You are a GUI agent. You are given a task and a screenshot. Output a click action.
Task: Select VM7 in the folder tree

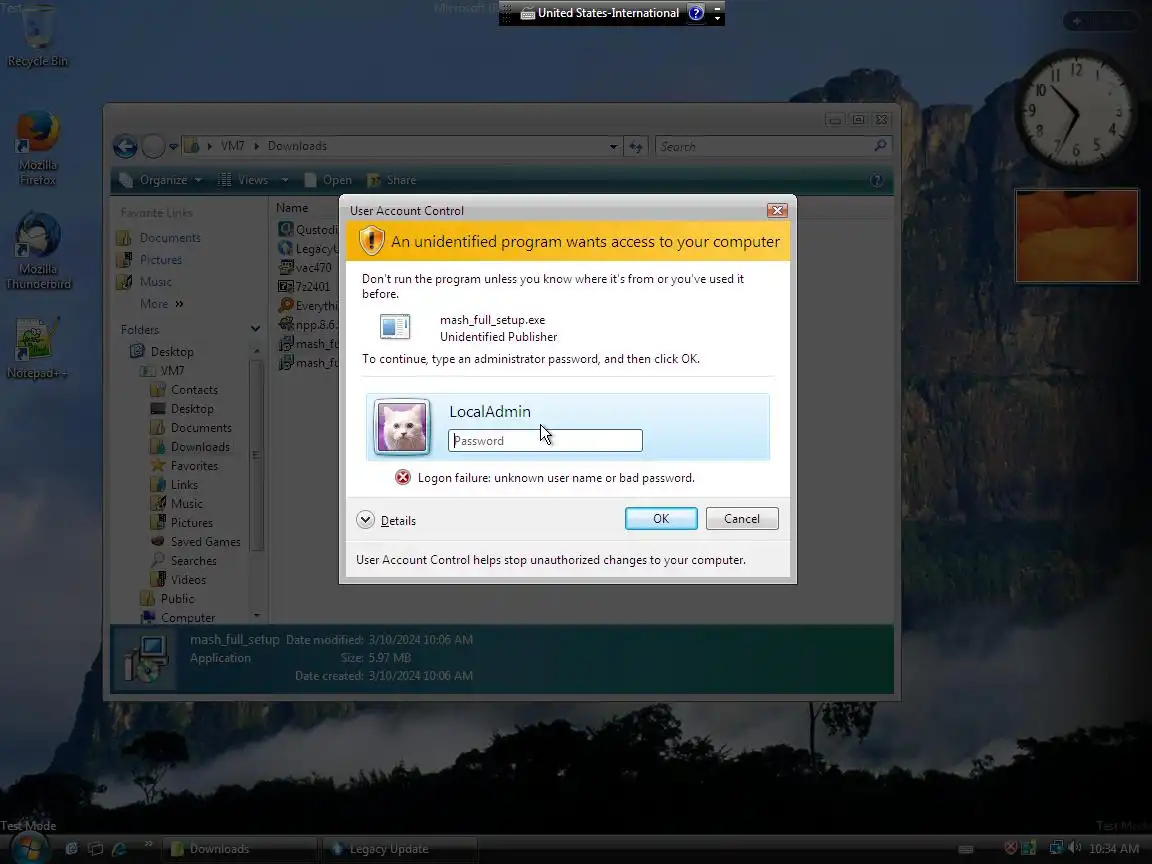pos(163,371)
